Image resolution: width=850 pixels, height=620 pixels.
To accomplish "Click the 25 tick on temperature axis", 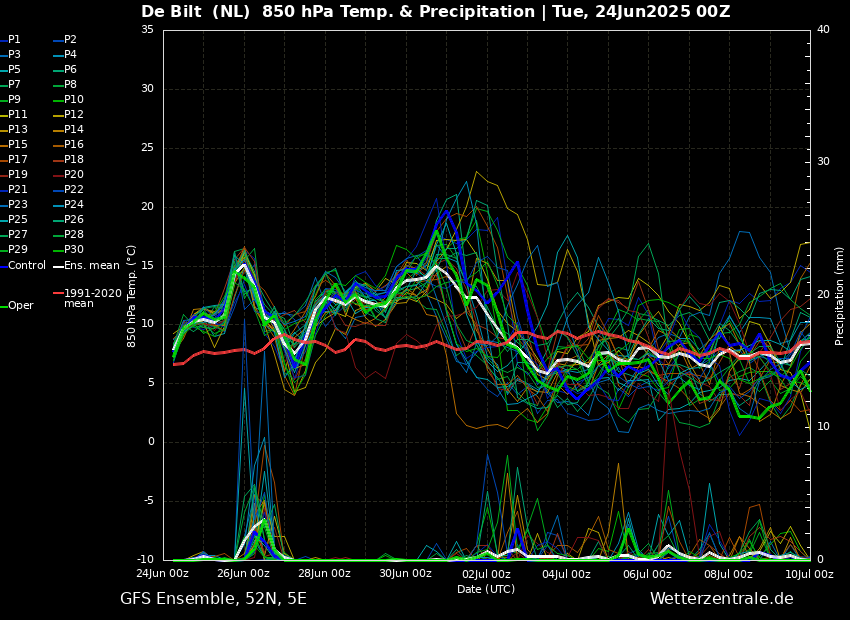I will 148,148.
